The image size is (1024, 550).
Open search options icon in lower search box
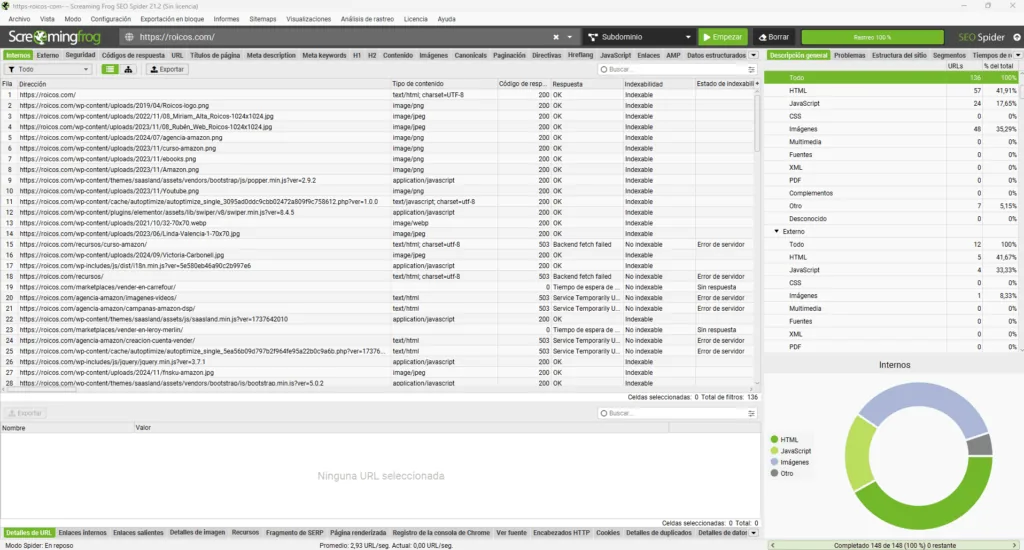click(x=751, y=413)
